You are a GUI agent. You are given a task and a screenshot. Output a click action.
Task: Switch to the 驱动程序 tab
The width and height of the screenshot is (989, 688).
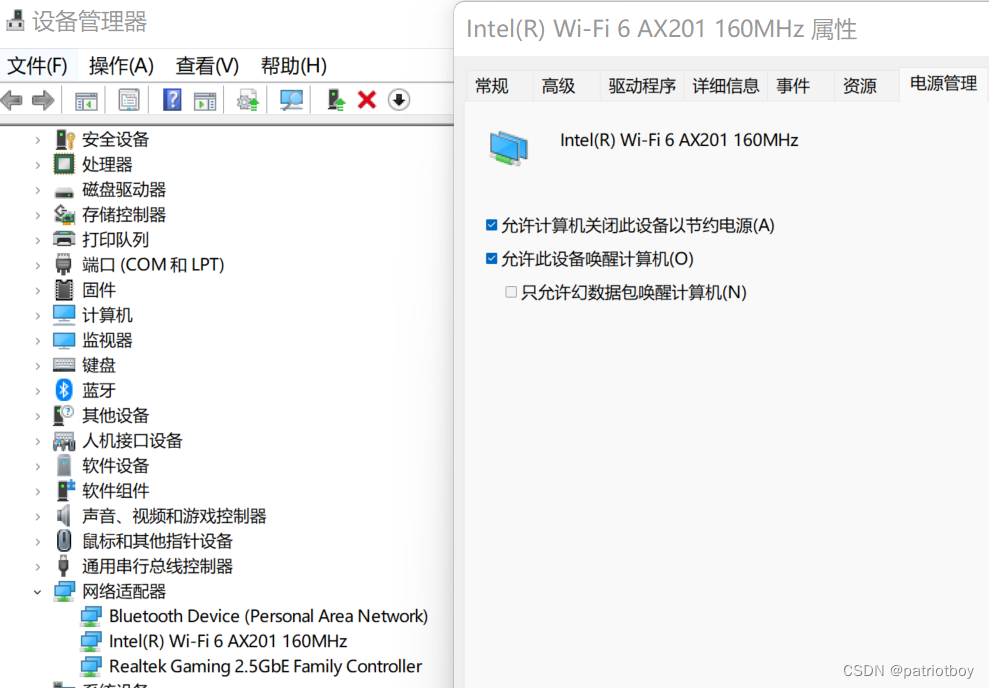(x=642, y=86)
